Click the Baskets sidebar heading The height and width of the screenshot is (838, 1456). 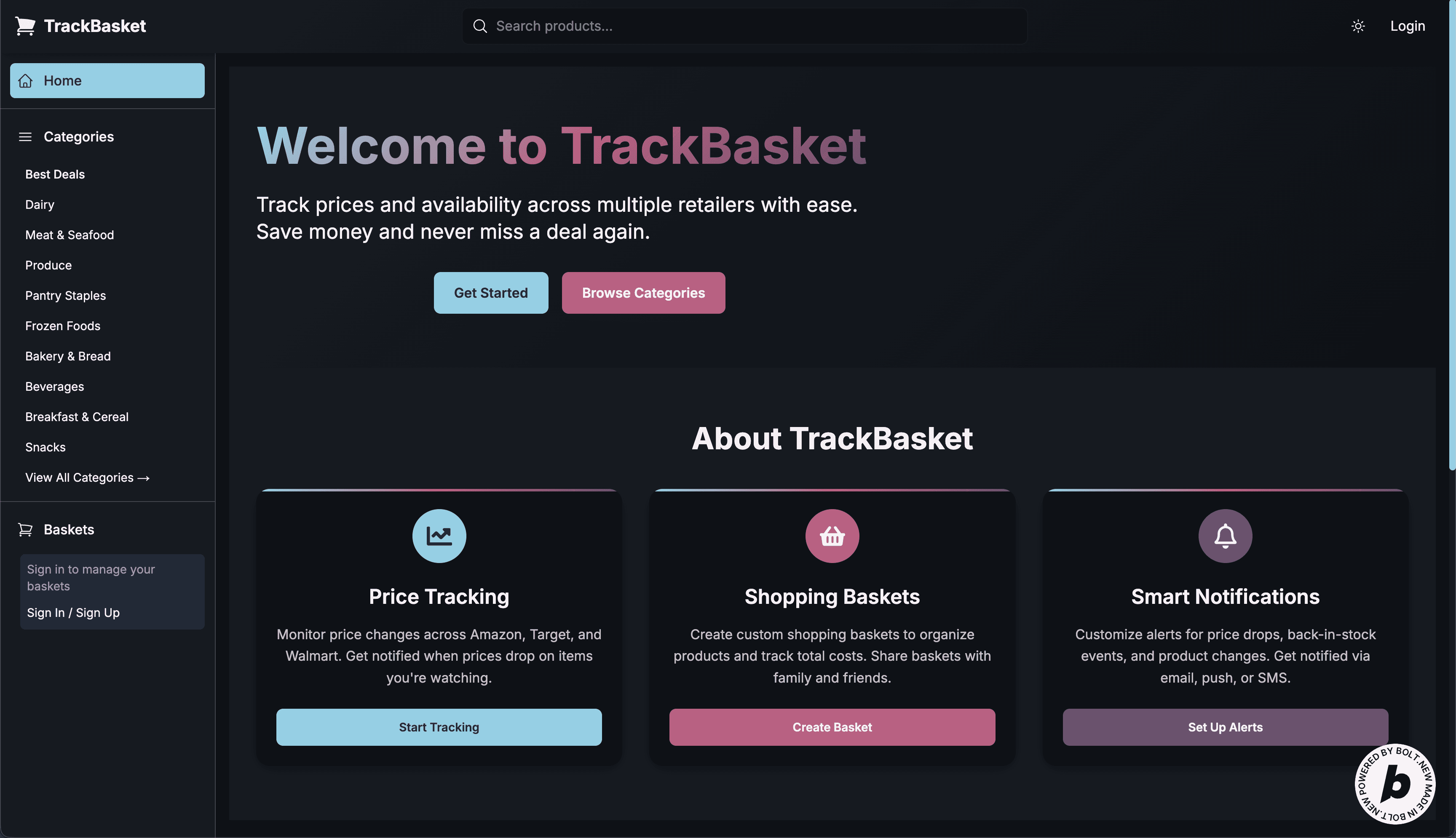point(69,529)
